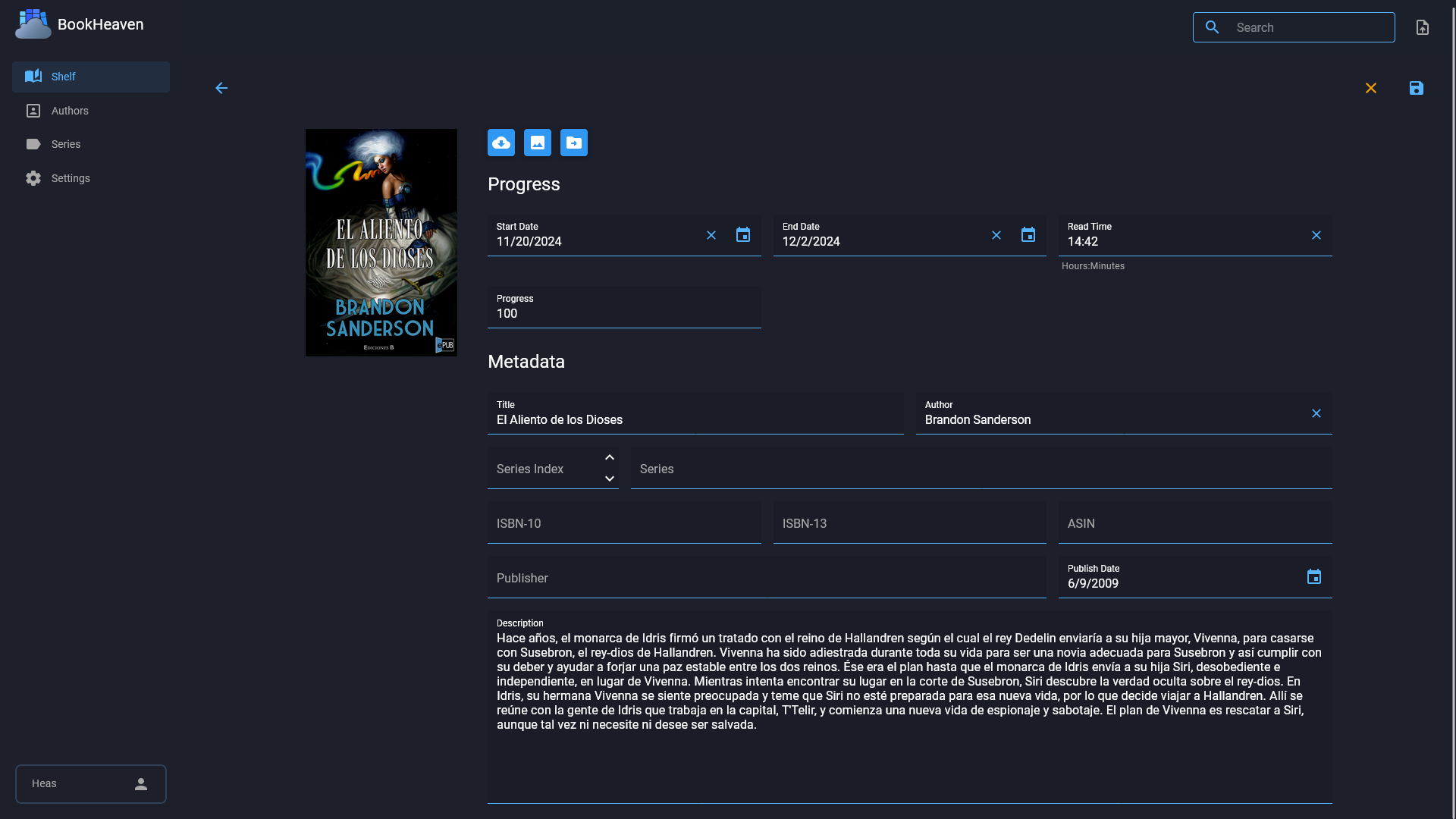This screenshot has width=1456, height=819.
Task: Go back using the left arrow
Action: pyautogui.click(x=221, y=88)
